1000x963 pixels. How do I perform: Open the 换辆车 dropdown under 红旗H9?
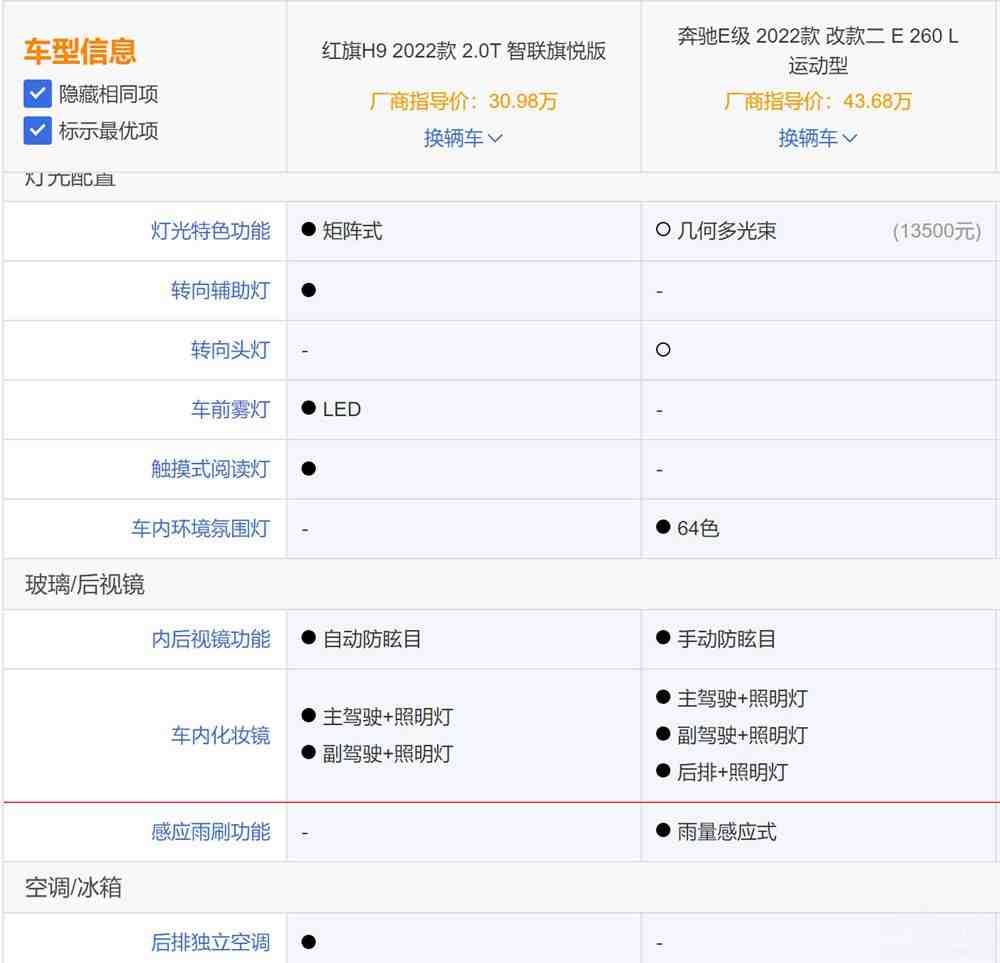tap(462, 138)
